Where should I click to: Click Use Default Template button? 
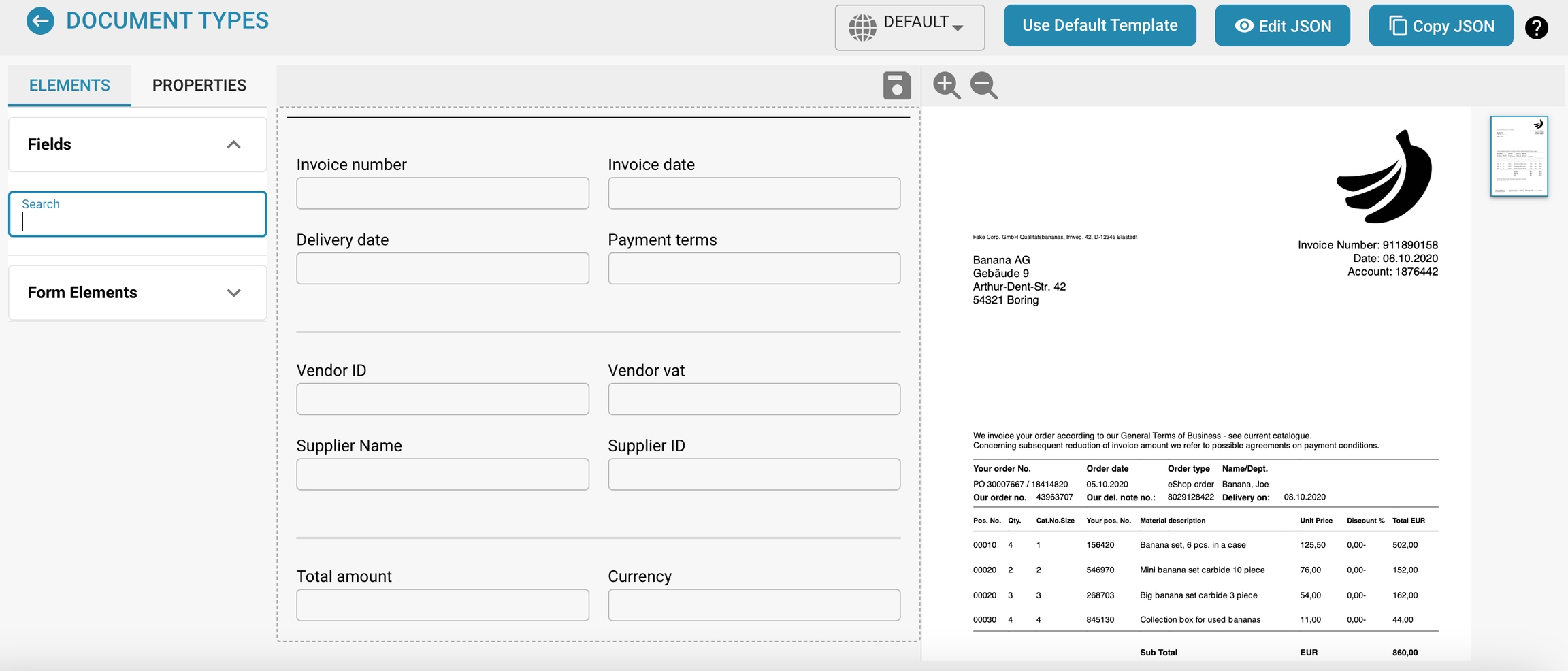[x=1099, y=26]
